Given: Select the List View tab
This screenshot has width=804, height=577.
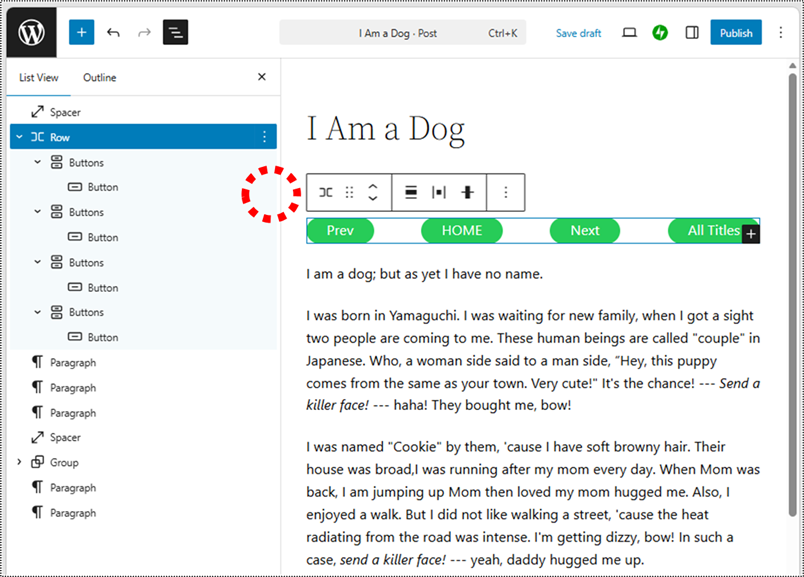Looking at the screenshot, I should coord(39,77).
